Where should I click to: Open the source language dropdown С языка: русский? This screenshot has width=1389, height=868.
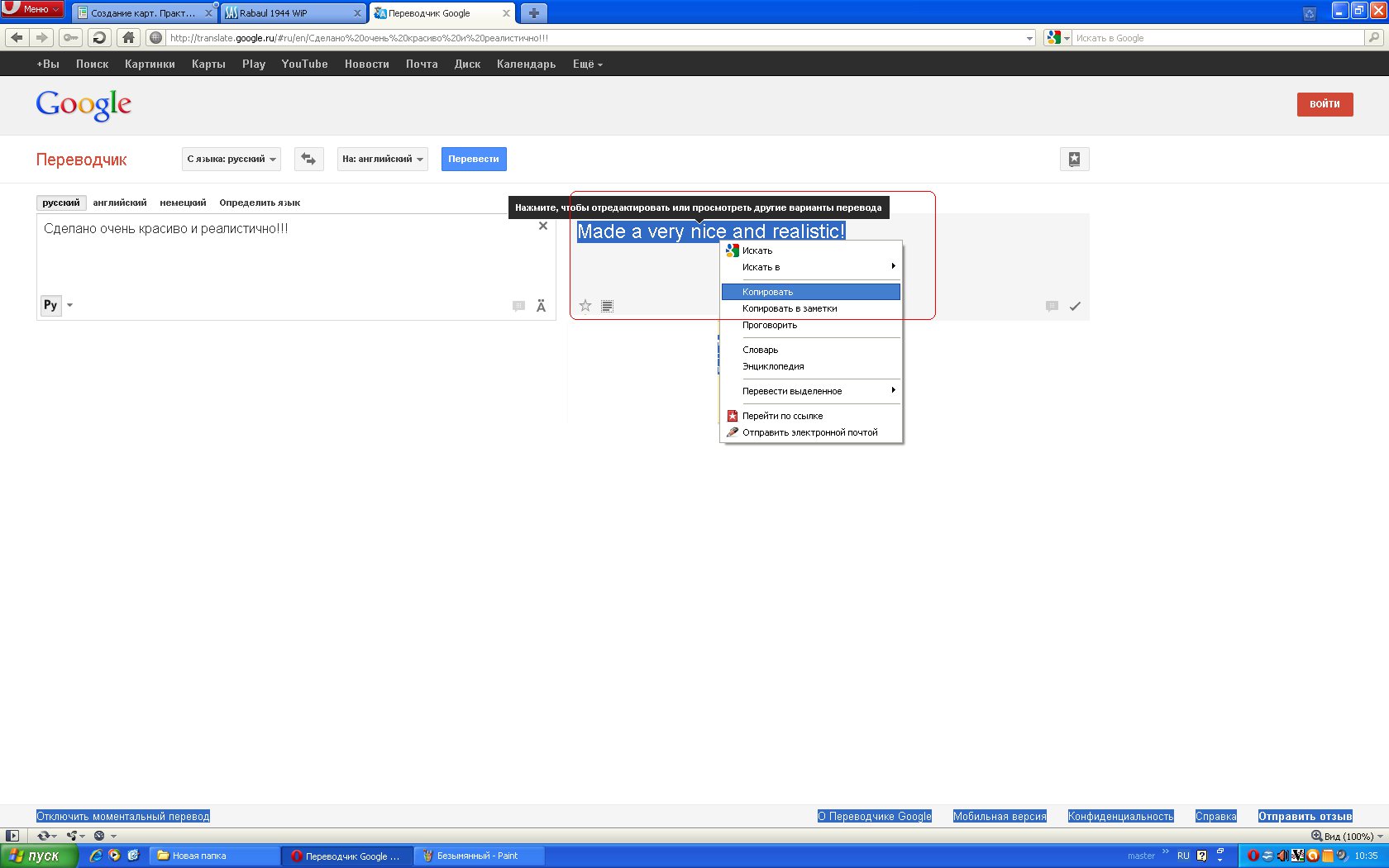[231, 159]
